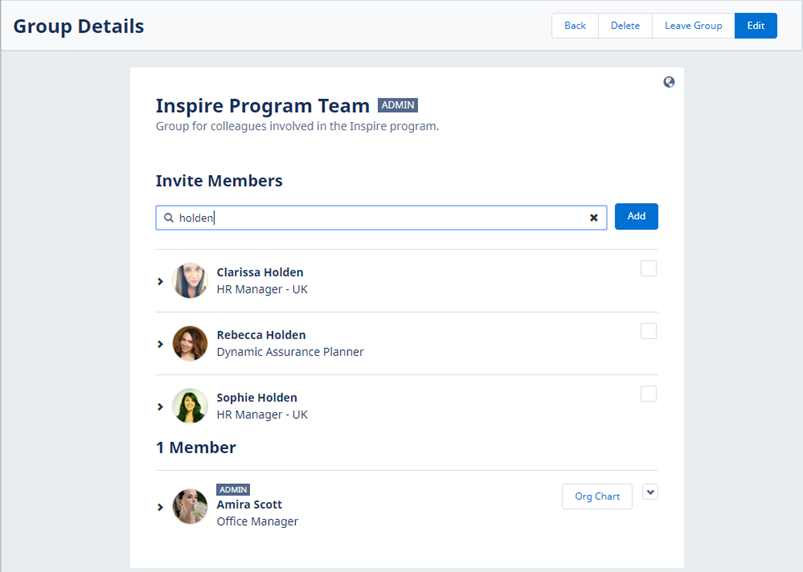The image size is (803, 572).
Task: Click the search magnifier icon
Action: 169,217
